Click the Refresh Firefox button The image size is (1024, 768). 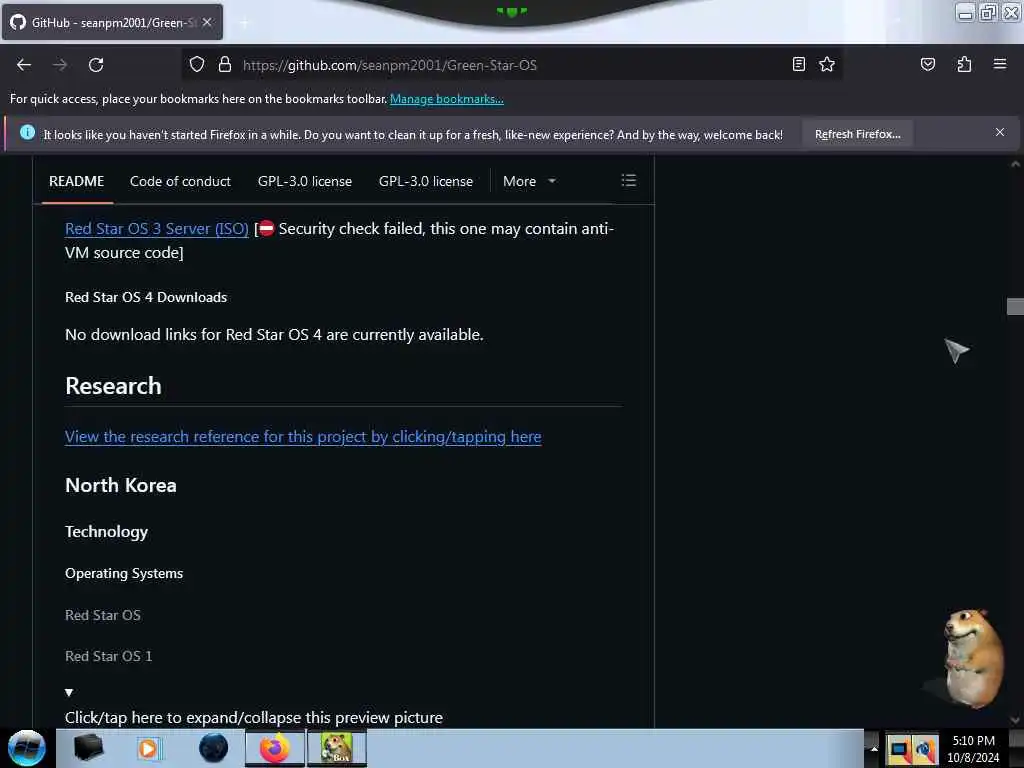tap(857, 134)
